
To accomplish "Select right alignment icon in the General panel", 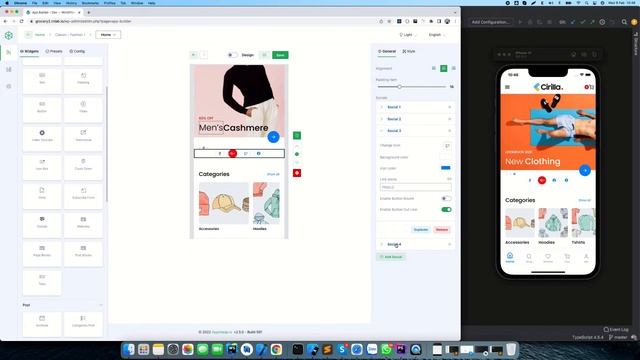I will (453, 69).
